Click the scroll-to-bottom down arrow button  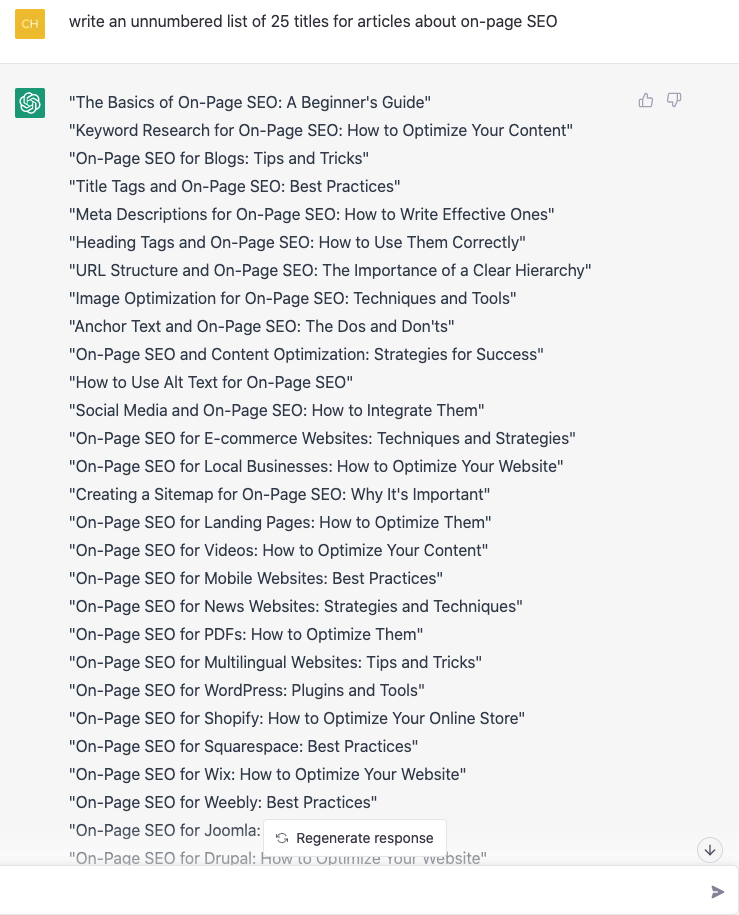pos(710,850)
